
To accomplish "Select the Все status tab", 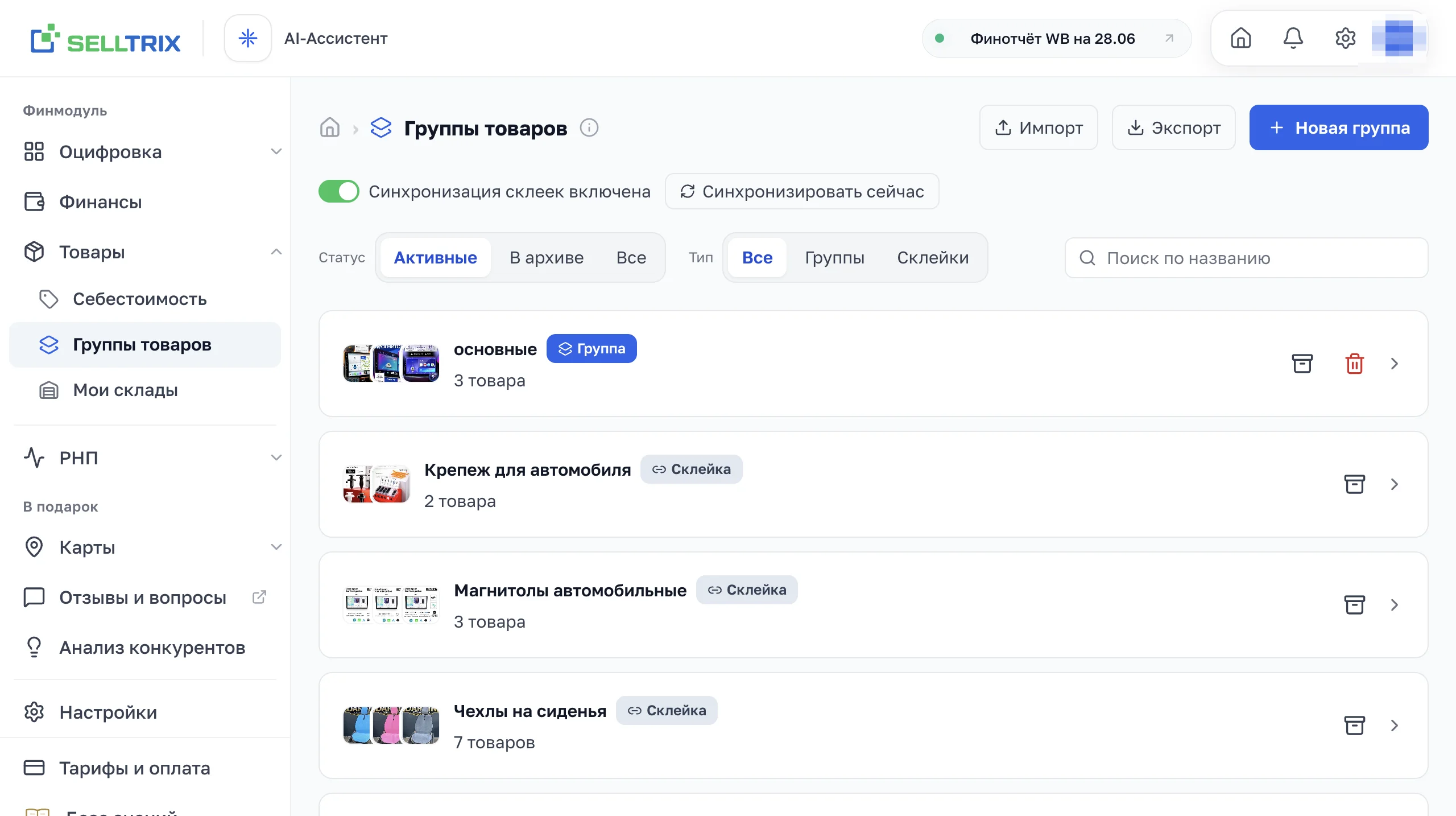I will click(x=631, y=258).
